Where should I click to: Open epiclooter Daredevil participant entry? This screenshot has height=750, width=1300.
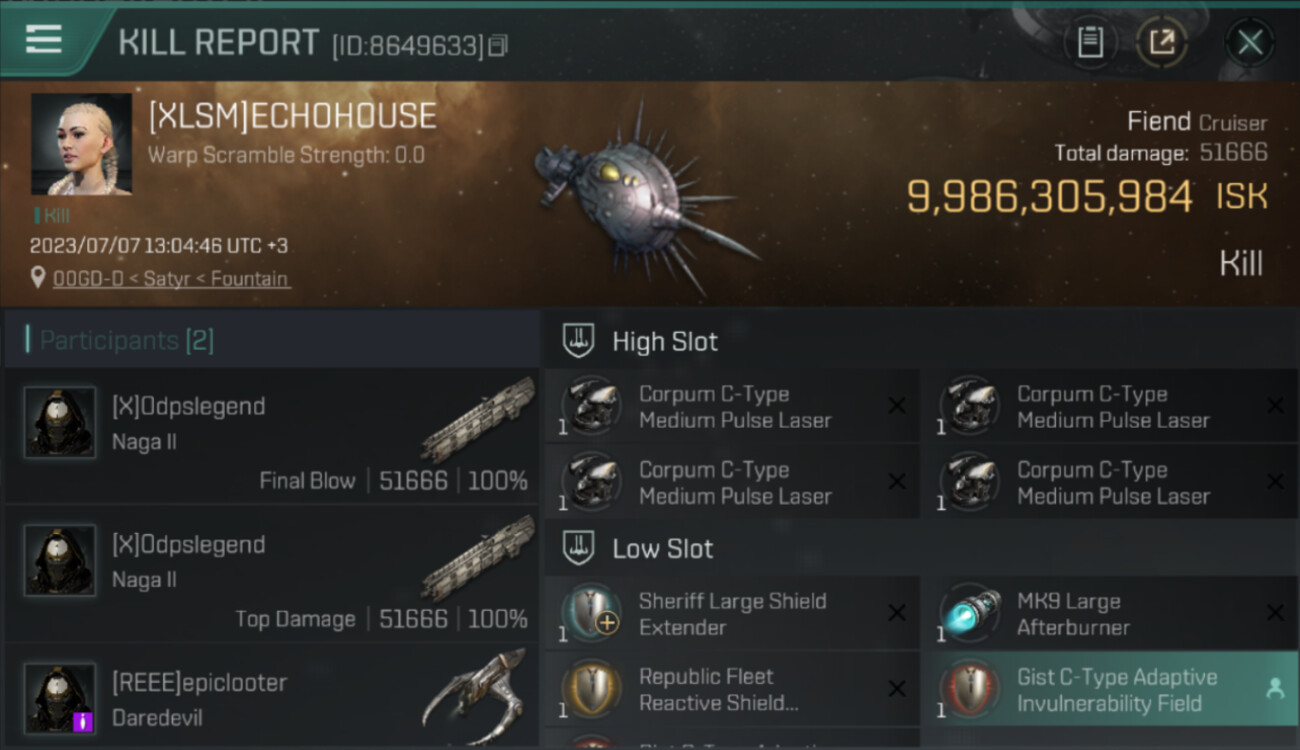[272, 700]
